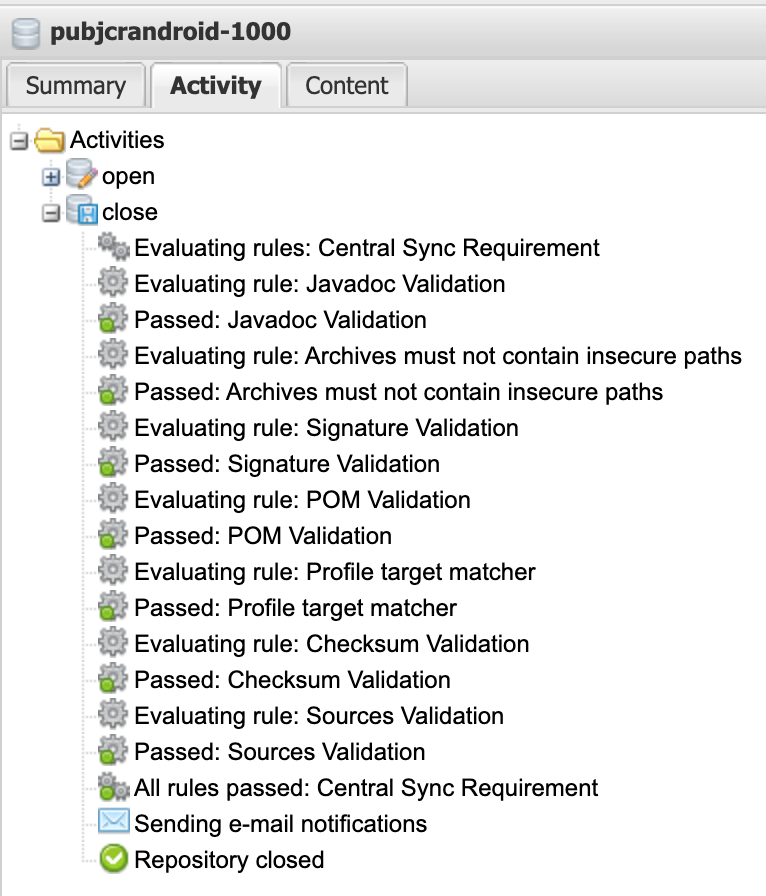Select Passed: Sources Validation entry
Viewport: 766px width, 896px height.
tap(280, 751)
